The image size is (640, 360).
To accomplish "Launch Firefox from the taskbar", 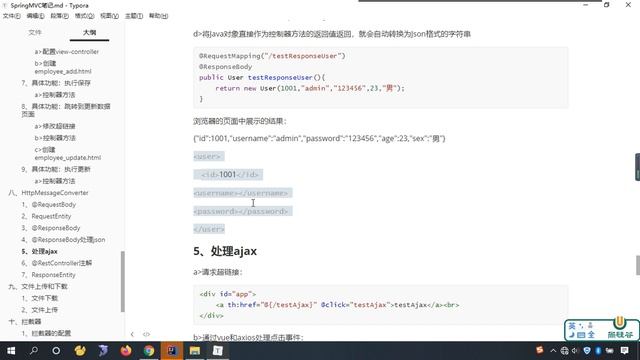I will (126, 351).
